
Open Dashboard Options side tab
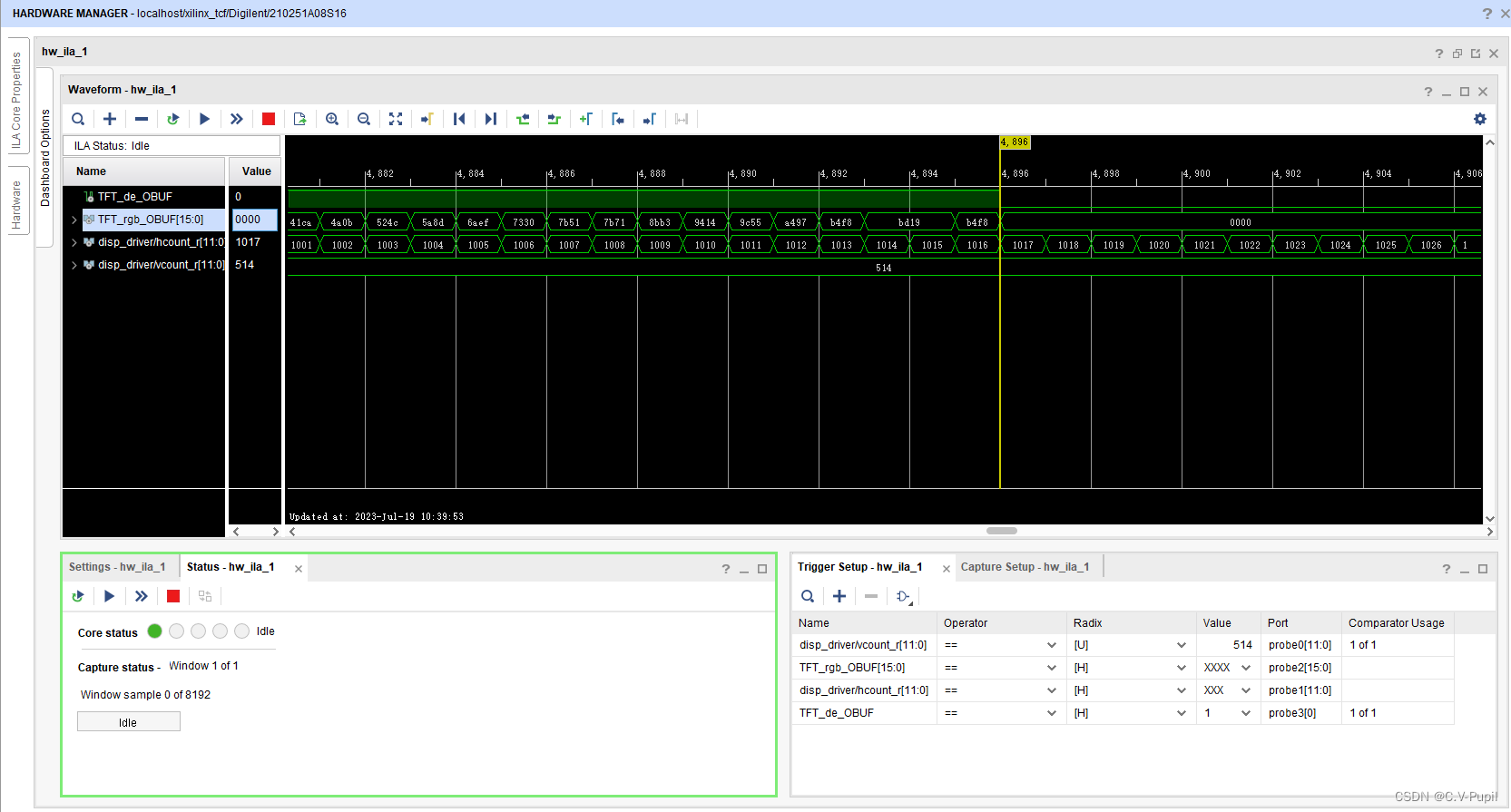45,158
